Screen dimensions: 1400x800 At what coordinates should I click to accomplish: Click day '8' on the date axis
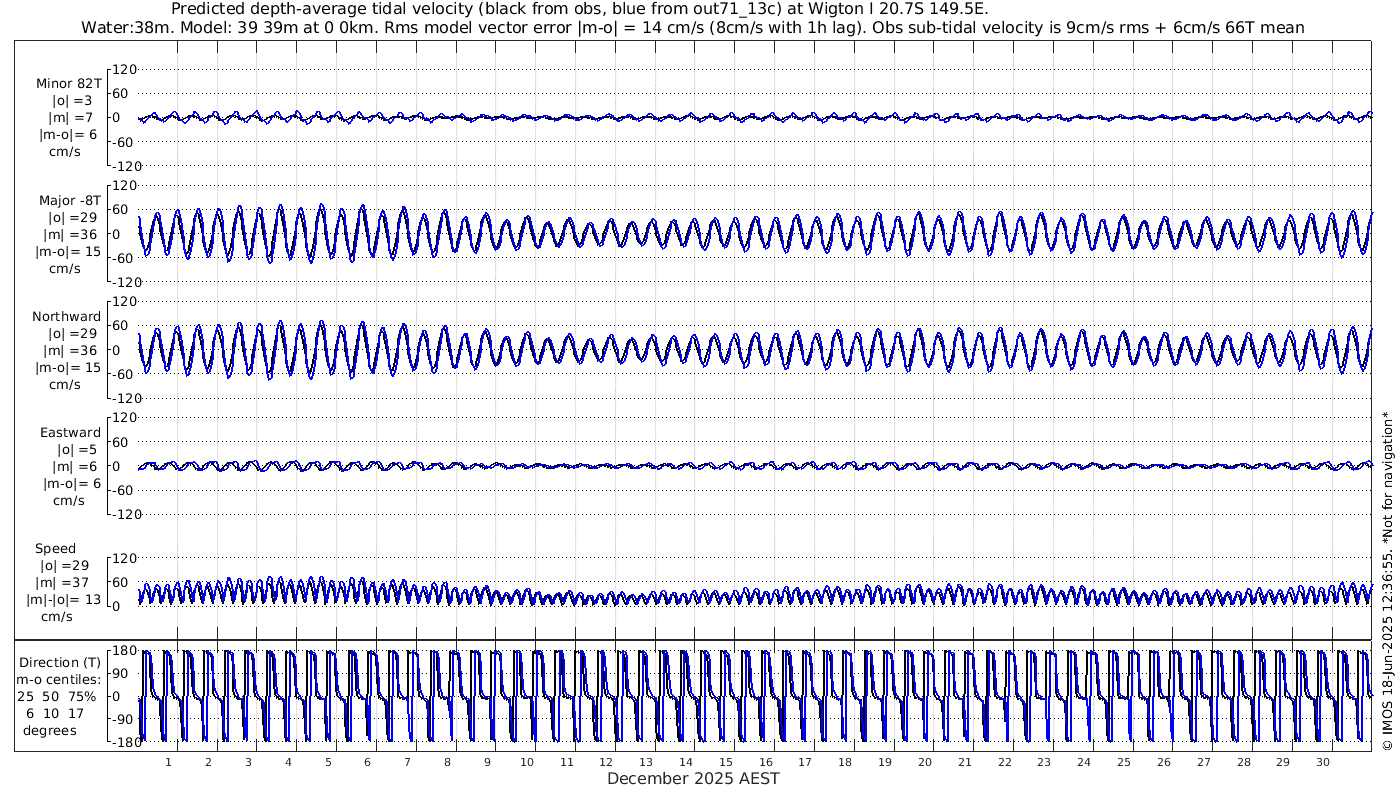point(447,762)
